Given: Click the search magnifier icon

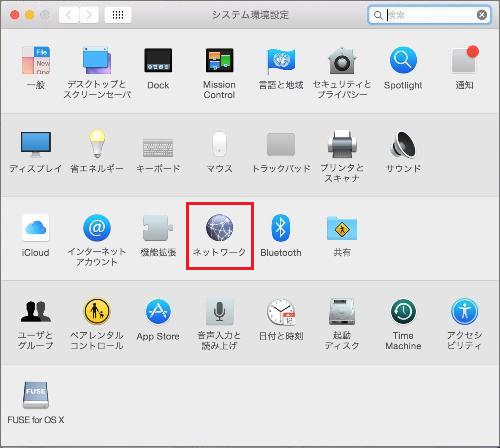Looking at the screenshot, I should pos(378,15).
